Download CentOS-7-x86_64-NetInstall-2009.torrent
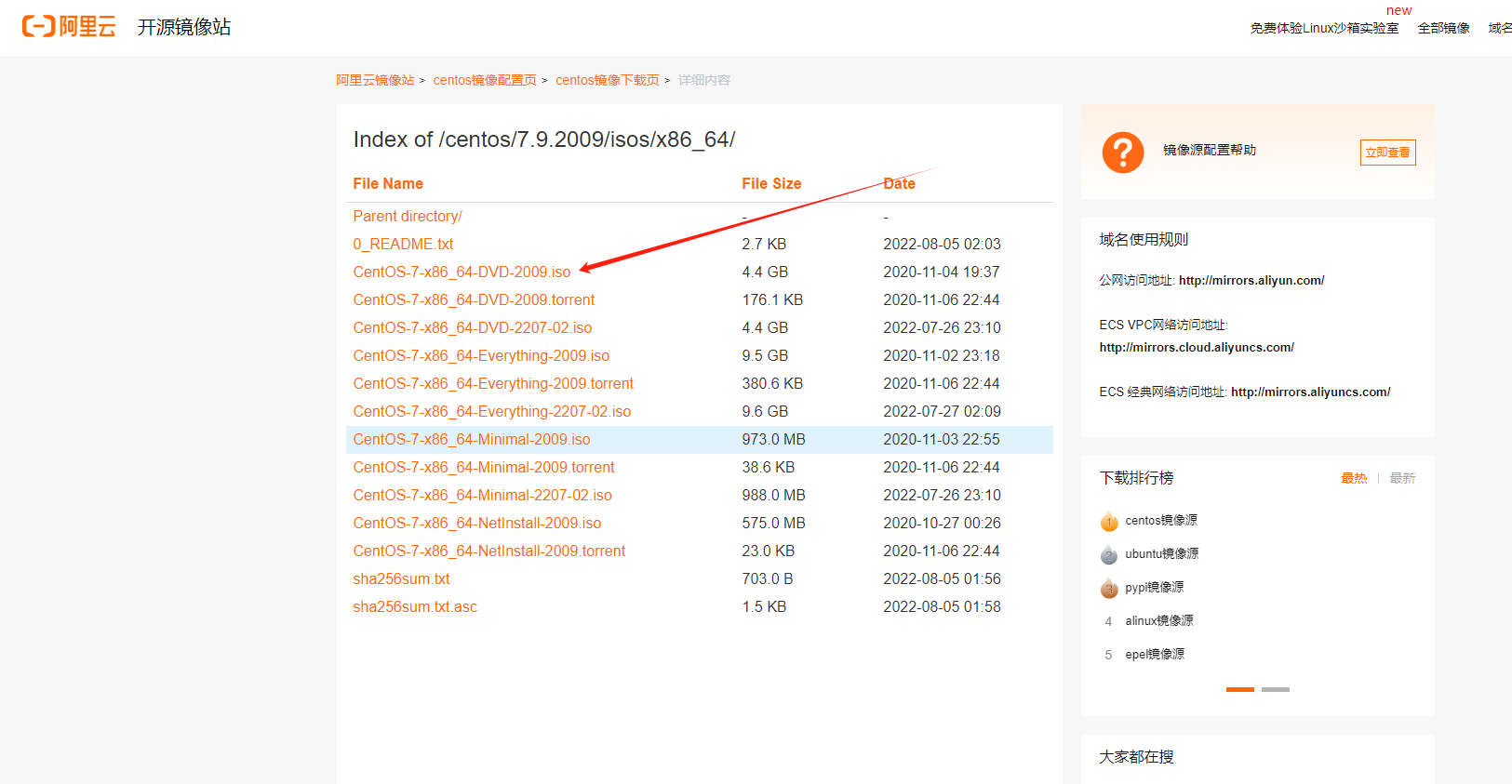1512x784 pixels. click(489, 551)
